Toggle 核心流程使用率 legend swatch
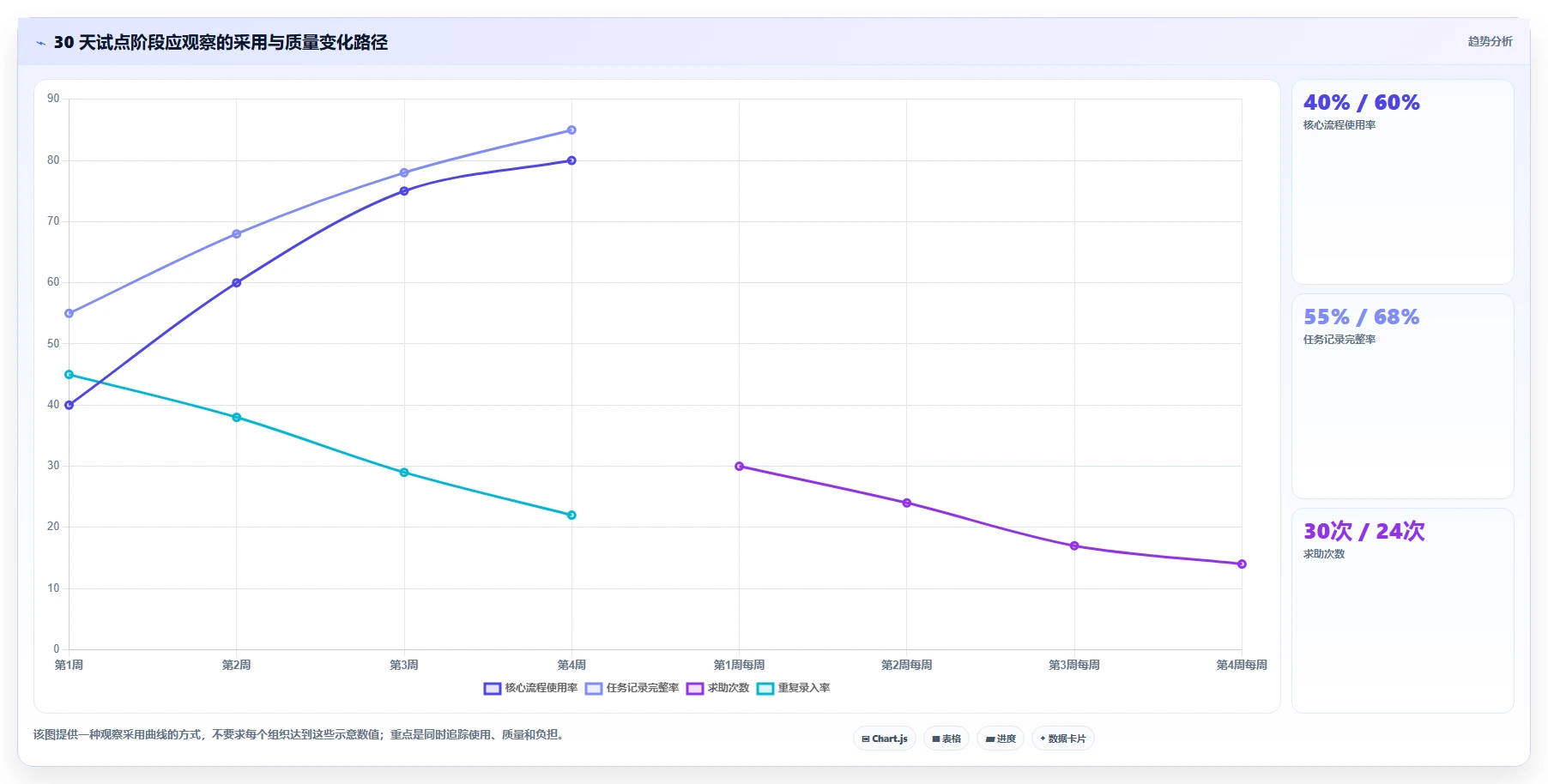The width and height of the screenshot is (1548, 784). click(x=493, y=689)
